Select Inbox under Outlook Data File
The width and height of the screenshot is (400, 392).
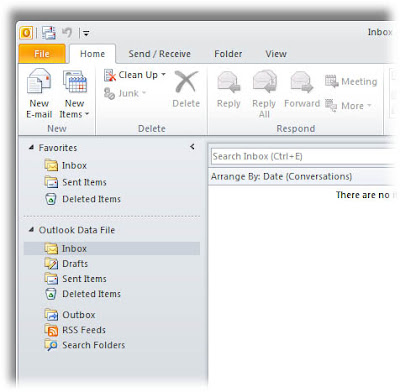pyautogui.click(x=112, y=249)
